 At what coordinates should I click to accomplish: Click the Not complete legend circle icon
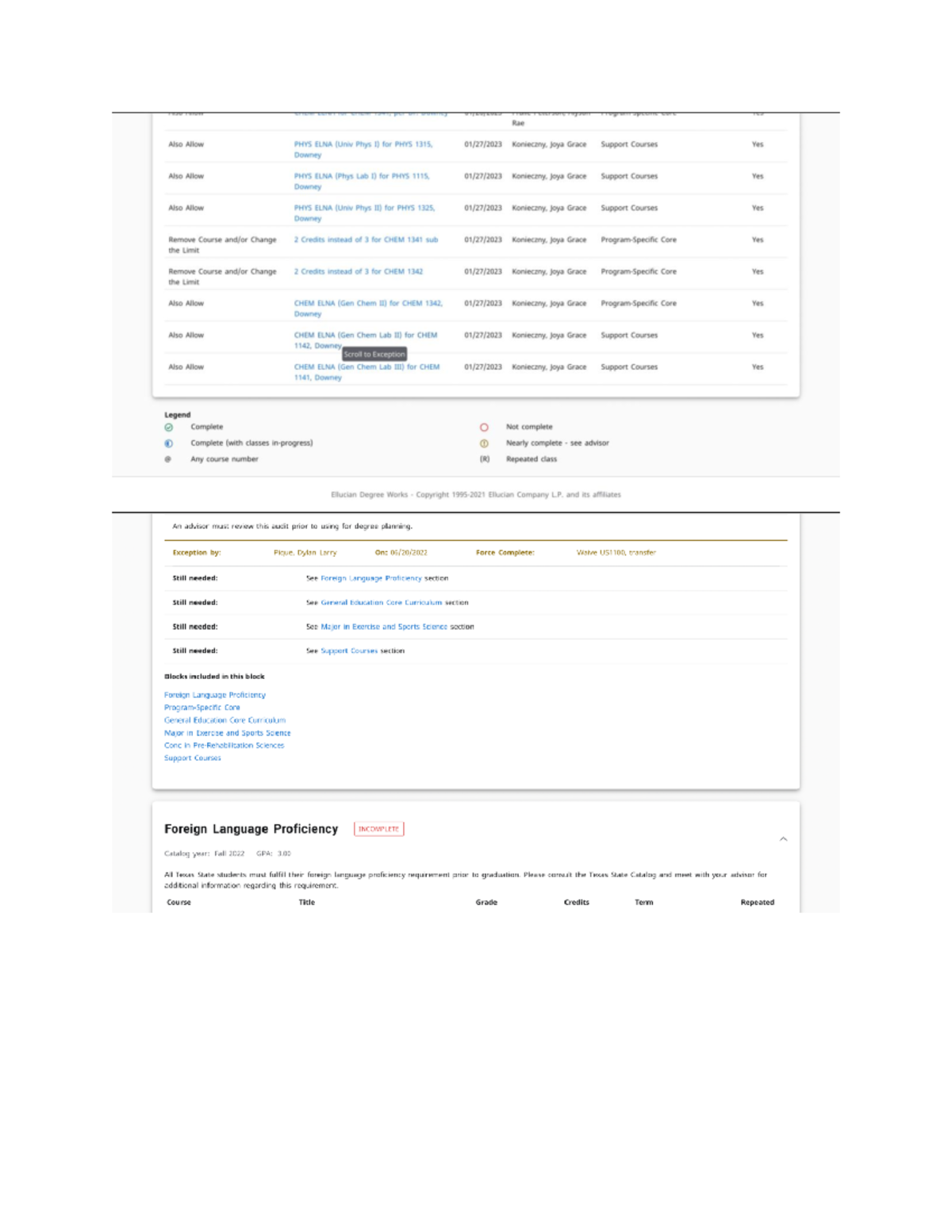coord(484,427)
